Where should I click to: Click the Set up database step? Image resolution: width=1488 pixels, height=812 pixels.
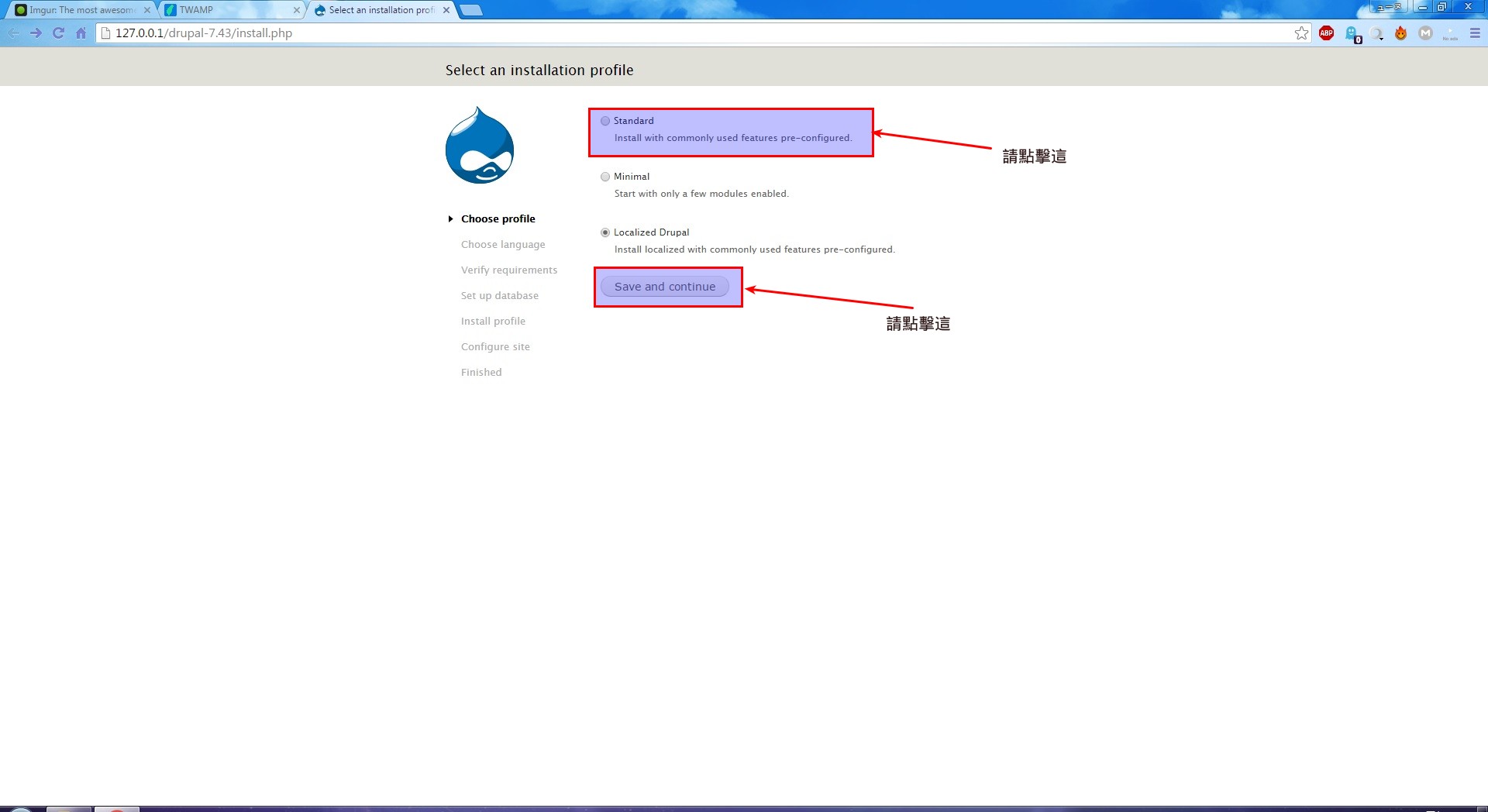pos(500,296)
